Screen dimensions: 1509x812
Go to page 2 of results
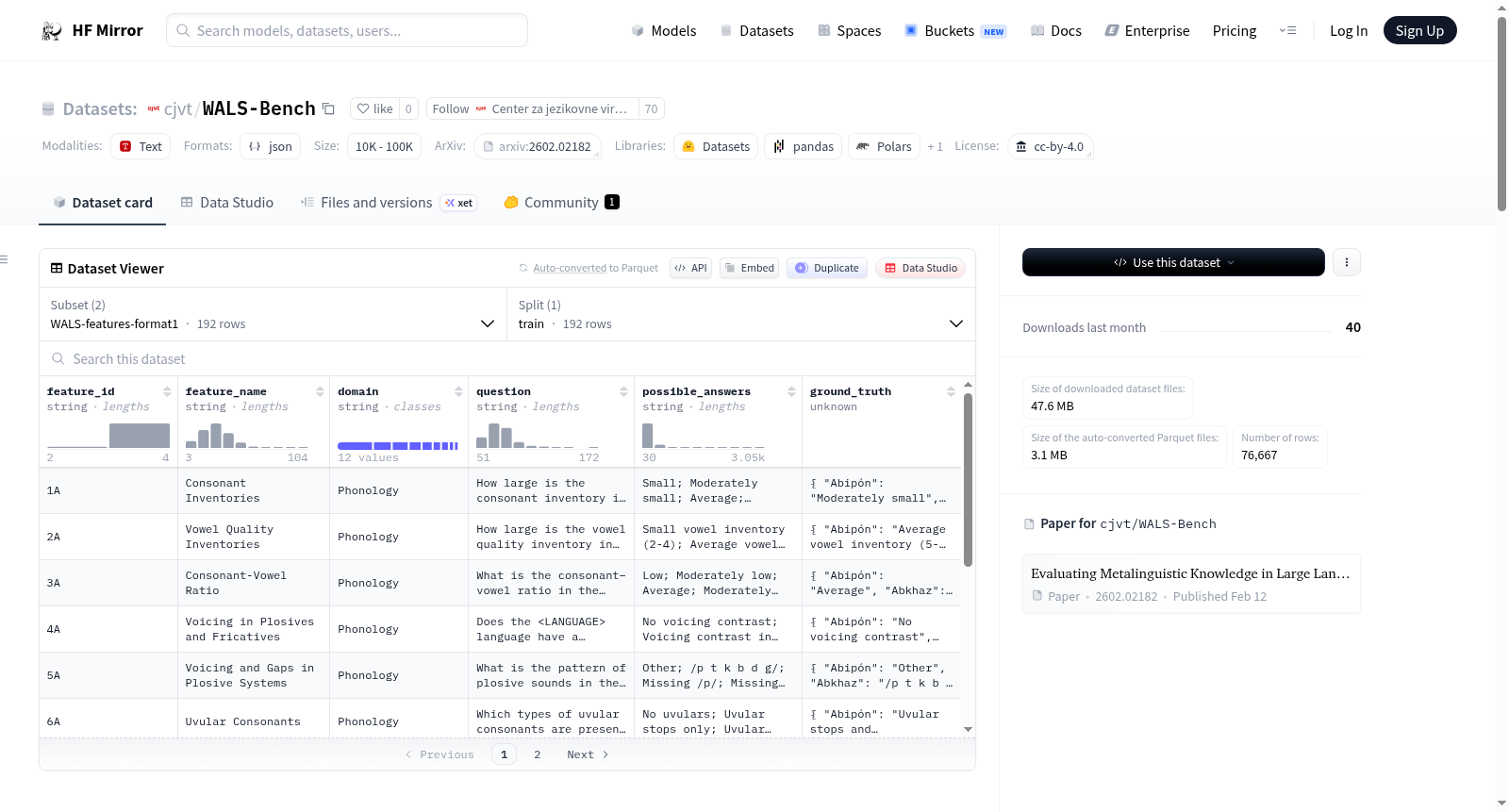[x=538, y=754]
